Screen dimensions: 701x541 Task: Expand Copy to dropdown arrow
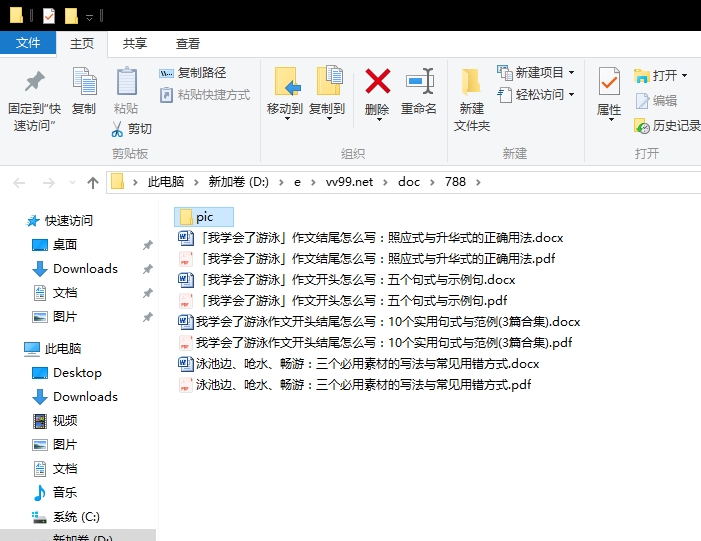tap(329, 119)
